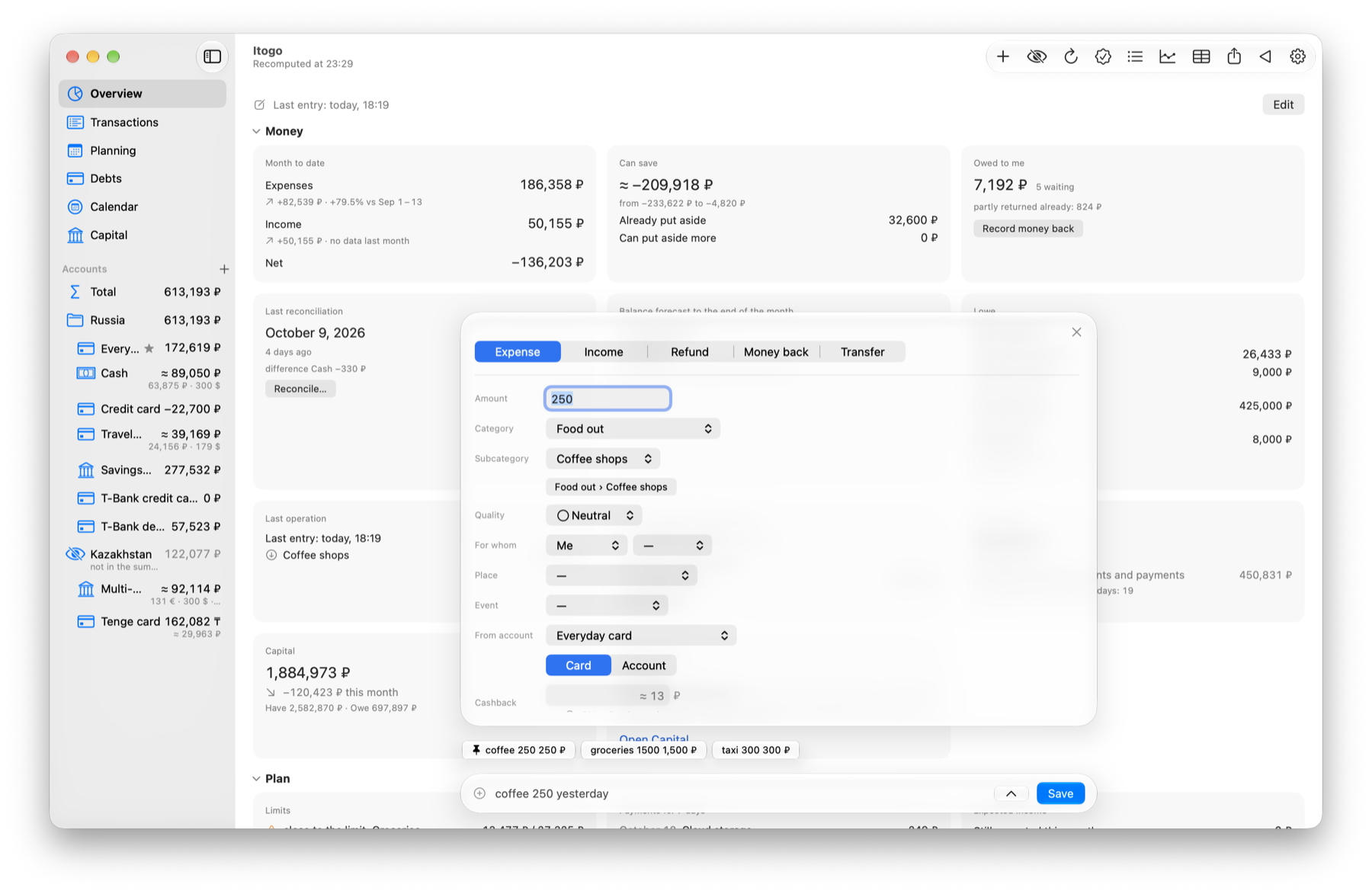Collapse the Money section
Image resolution: width=1372 pixels, height=894 pixels.
coord(257,131)
